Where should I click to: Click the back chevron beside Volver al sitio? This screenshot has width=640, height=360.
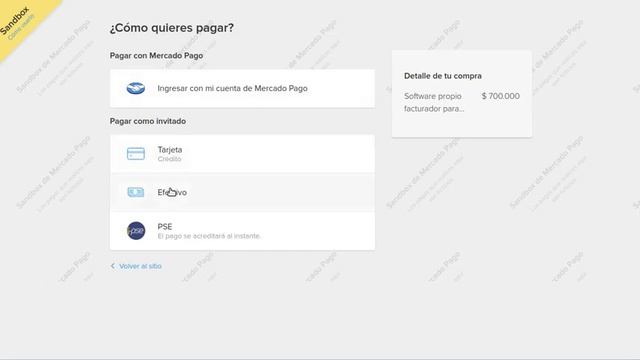[113, 266]
